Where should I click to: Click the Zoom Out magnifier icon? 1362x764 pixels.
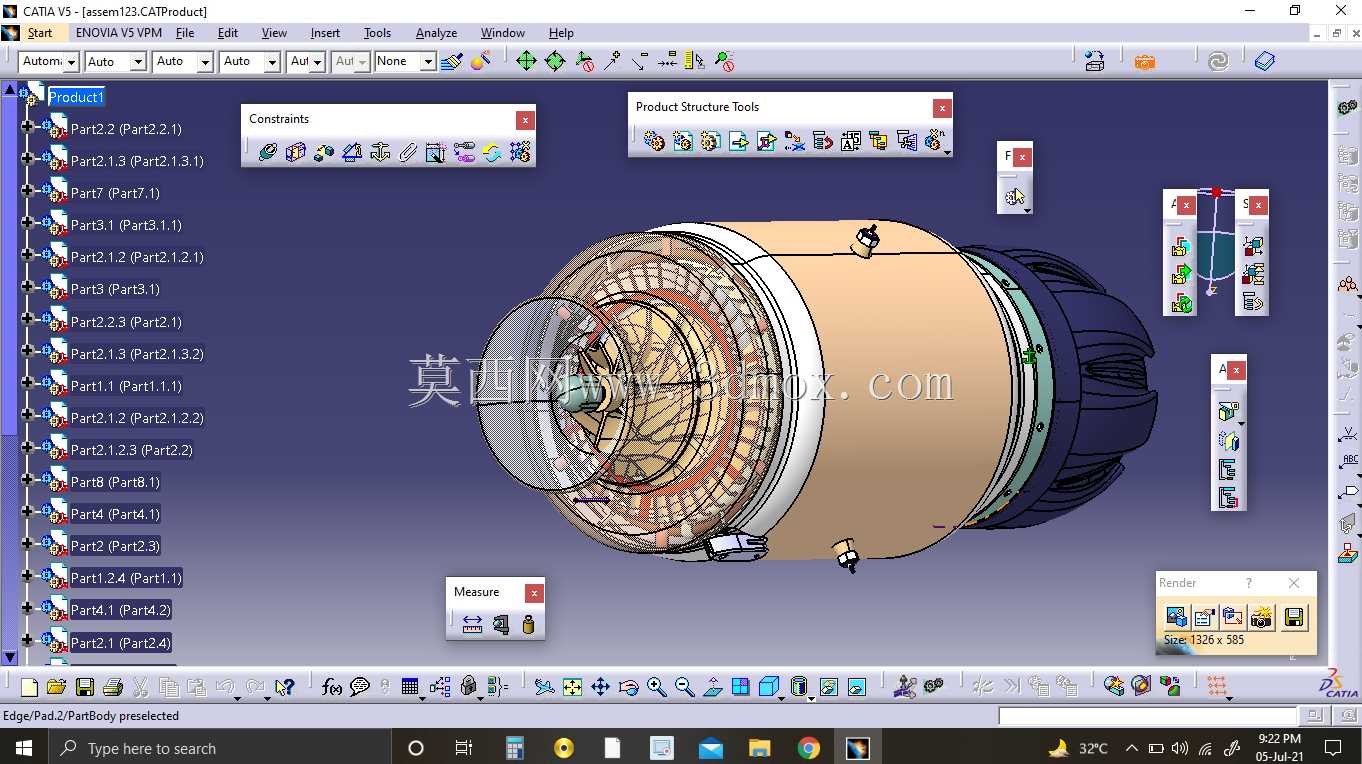coord(684,687)
